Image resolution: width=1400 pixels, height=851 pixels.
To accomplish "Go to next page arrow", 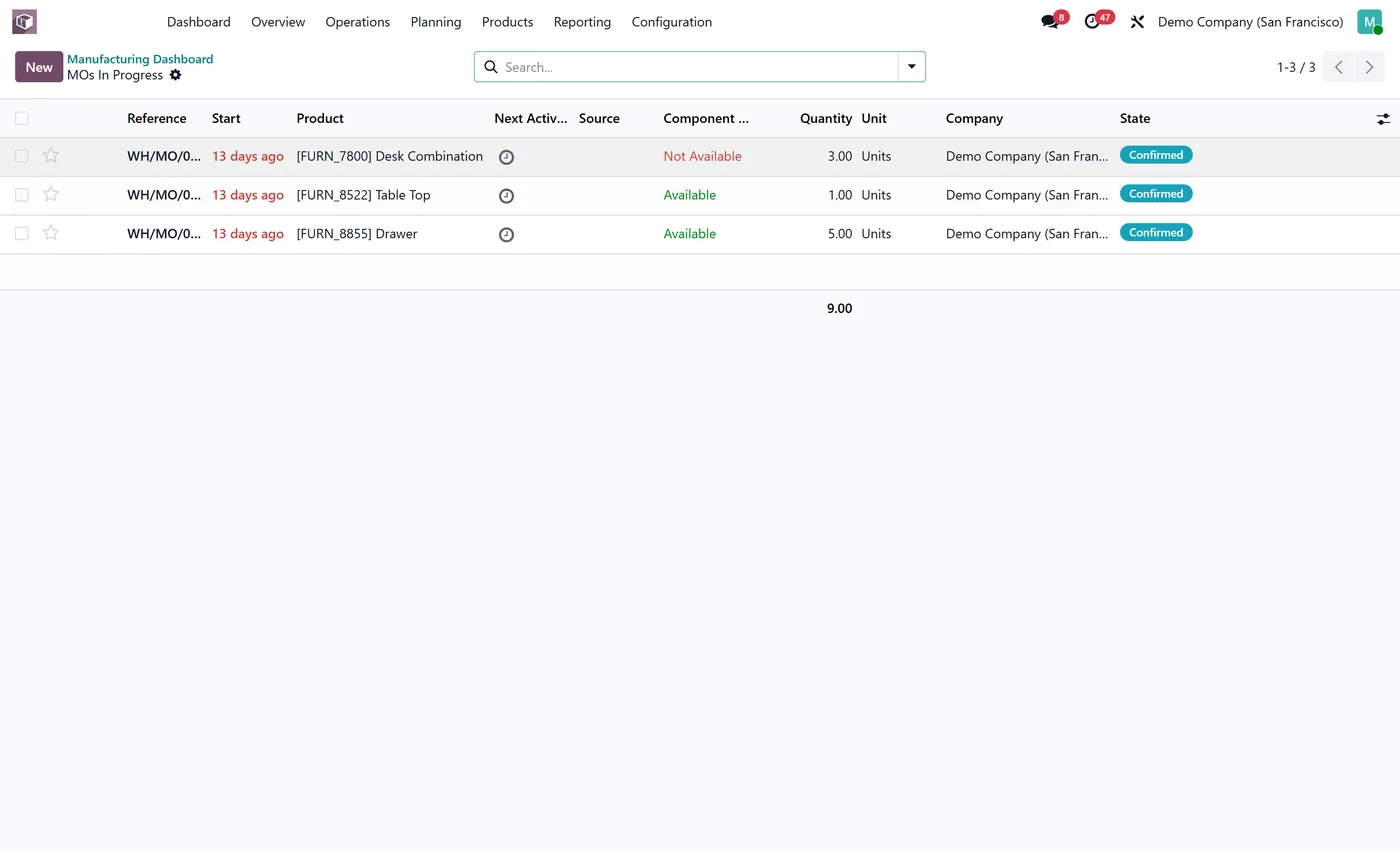I will tap(1370, 67).
